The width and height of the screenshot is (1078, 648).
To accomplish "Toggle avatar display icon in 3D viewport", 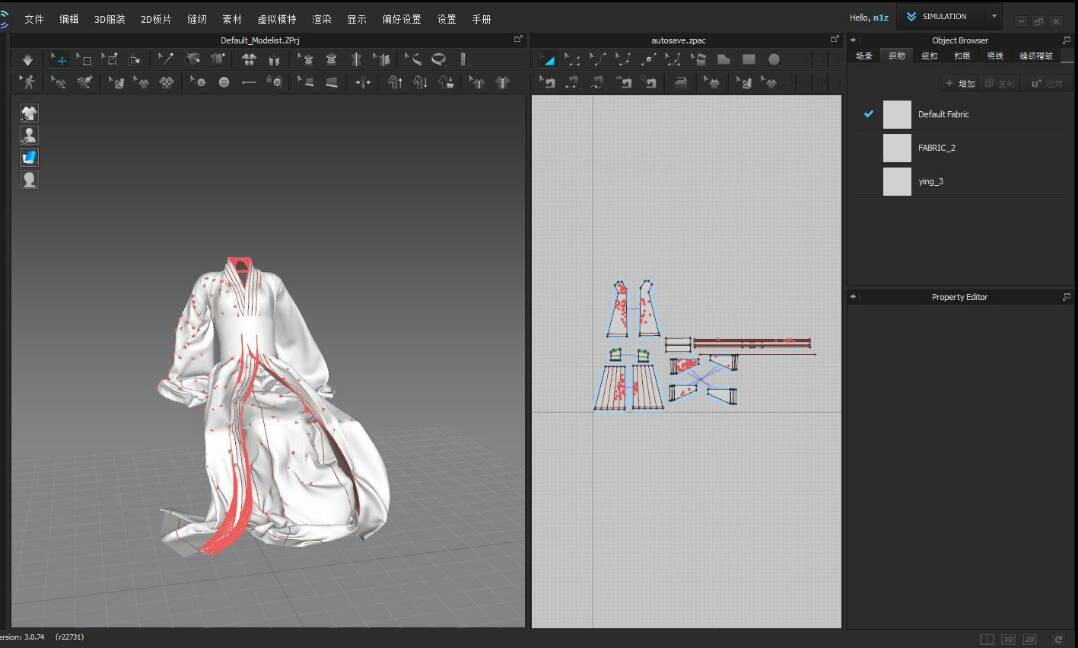I will point(30,135).
